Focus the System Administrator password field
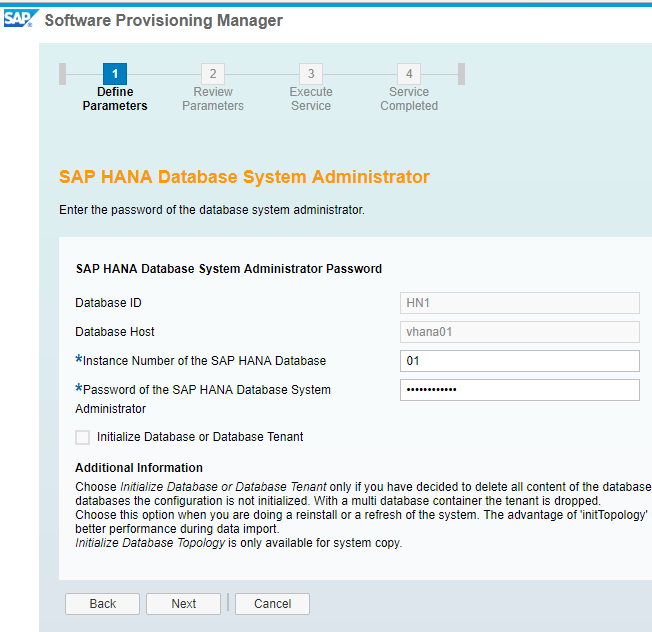This screenshot has height=632, width=652. (520, 390)
